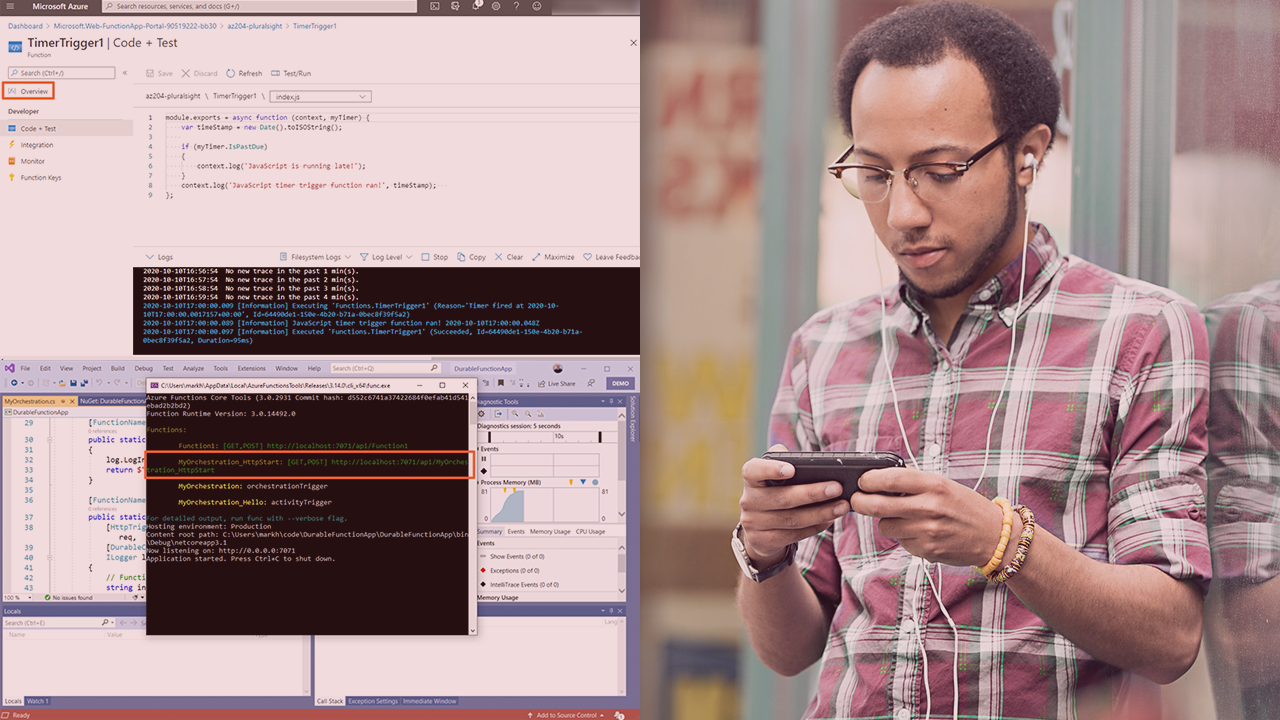
Task: Collapse the sidebar with the double chevron
Action: click(125, 73)
